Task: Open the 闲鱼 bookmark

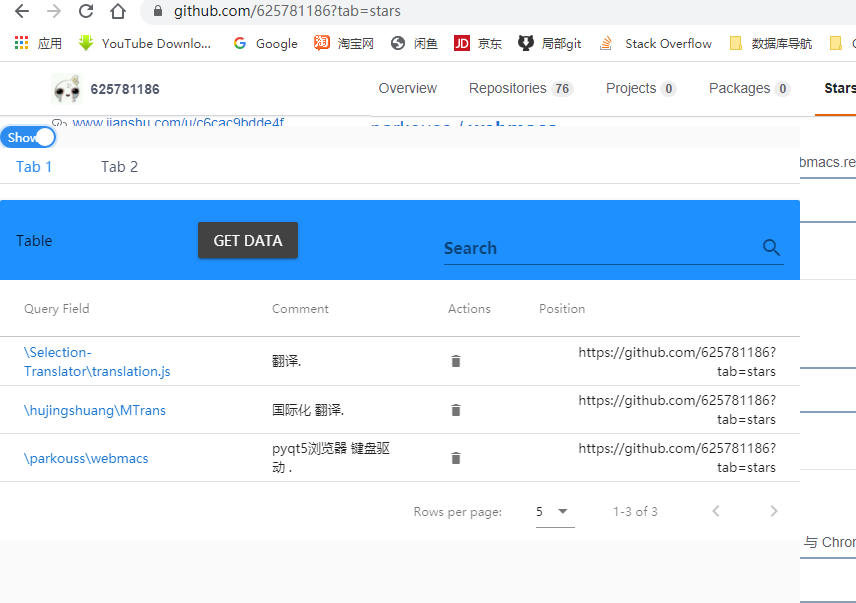Action: pyautogui.click(x=414, y=44)
